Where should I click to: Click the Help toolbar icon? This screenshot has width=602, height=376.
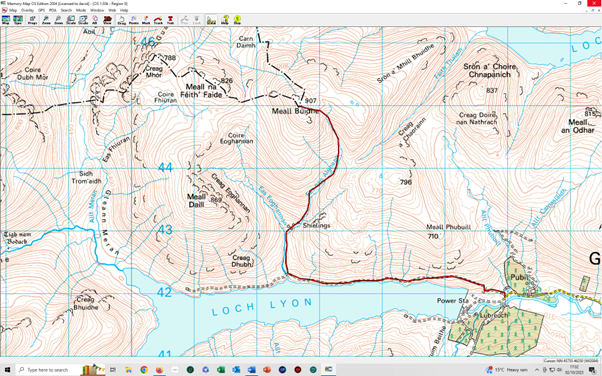pyautogui.click(x=225, y=20)
